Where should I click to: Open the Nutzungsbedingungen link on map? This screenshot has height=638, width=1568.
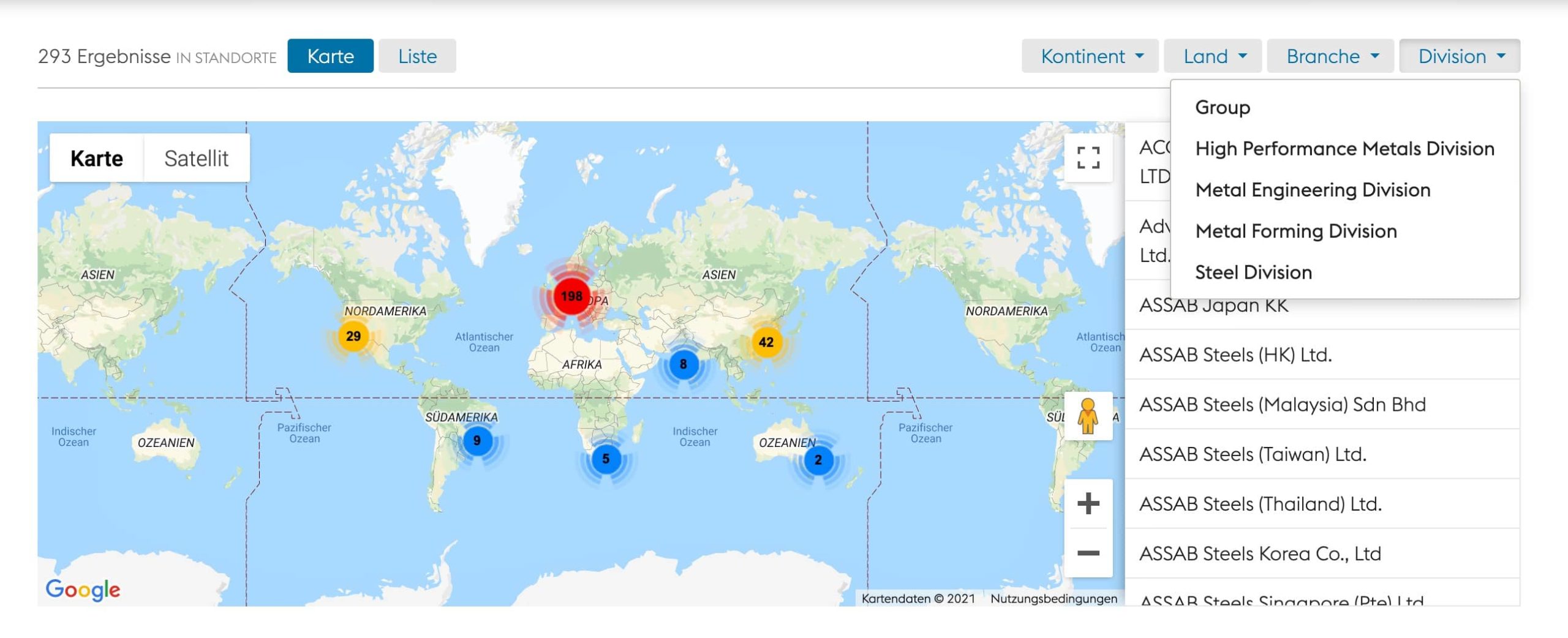[x=1053, y=598]
